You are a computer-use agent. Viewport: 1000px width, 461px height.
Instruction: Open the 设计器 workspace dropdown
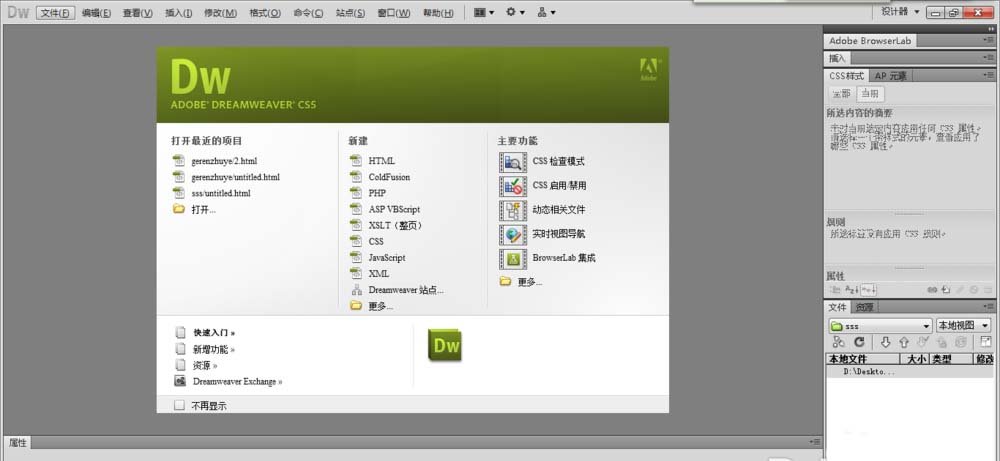pos(901,11)
